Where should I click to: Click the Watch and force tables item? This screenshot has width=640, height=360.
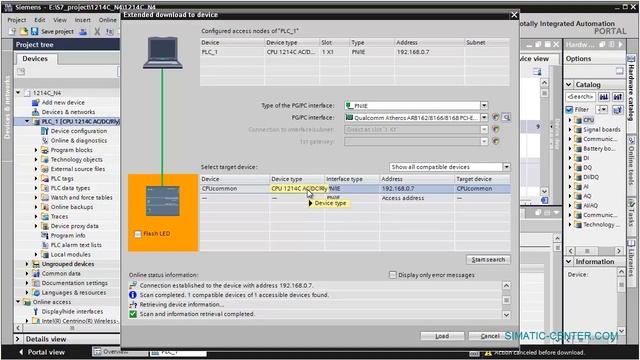click(81, 198)
